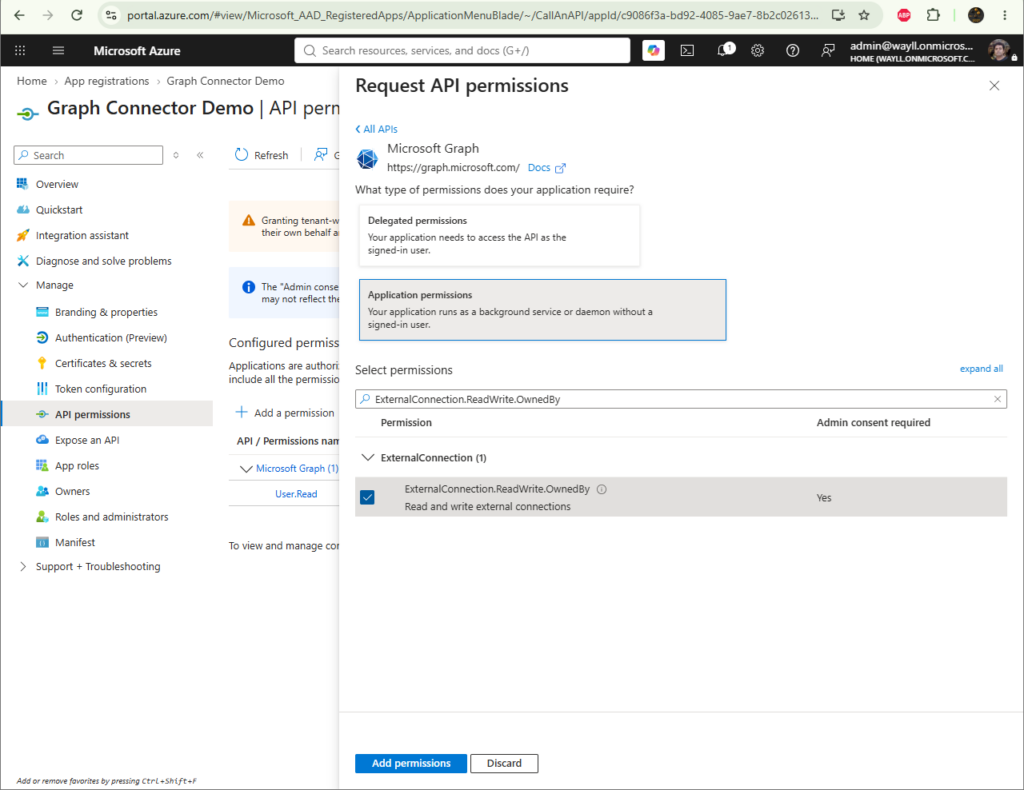The image size is (1024, 790).
Task: Click Add a permission
Action: 285,413
